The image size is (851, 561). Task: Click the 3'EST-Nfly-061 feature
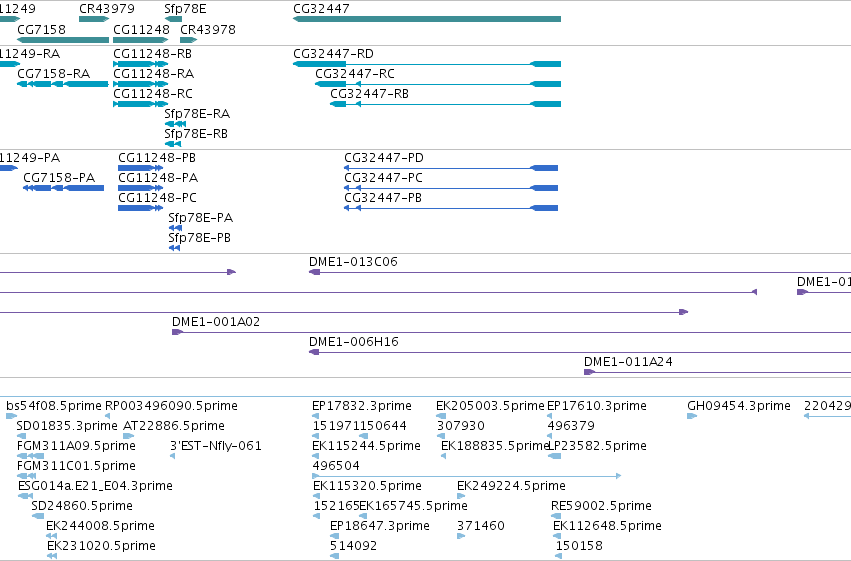pyautogui.click(x=173, y=456)
